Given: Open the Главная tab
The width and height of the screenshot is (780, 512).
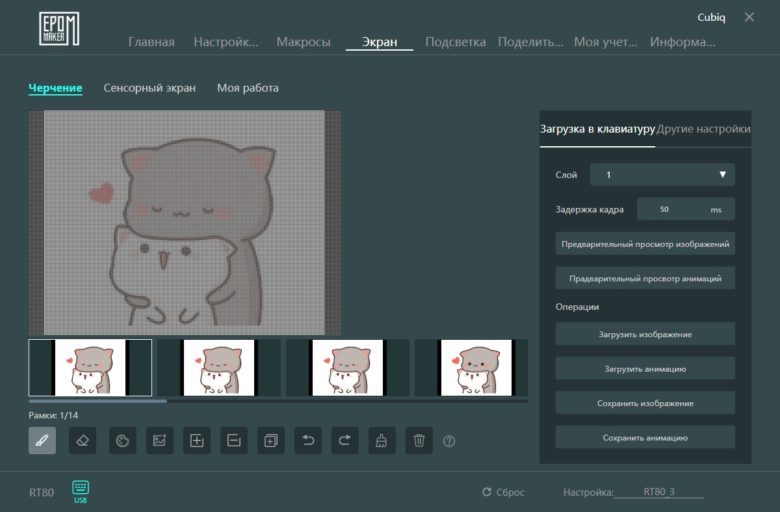Looking at the screenshot, I should (151, 42).
